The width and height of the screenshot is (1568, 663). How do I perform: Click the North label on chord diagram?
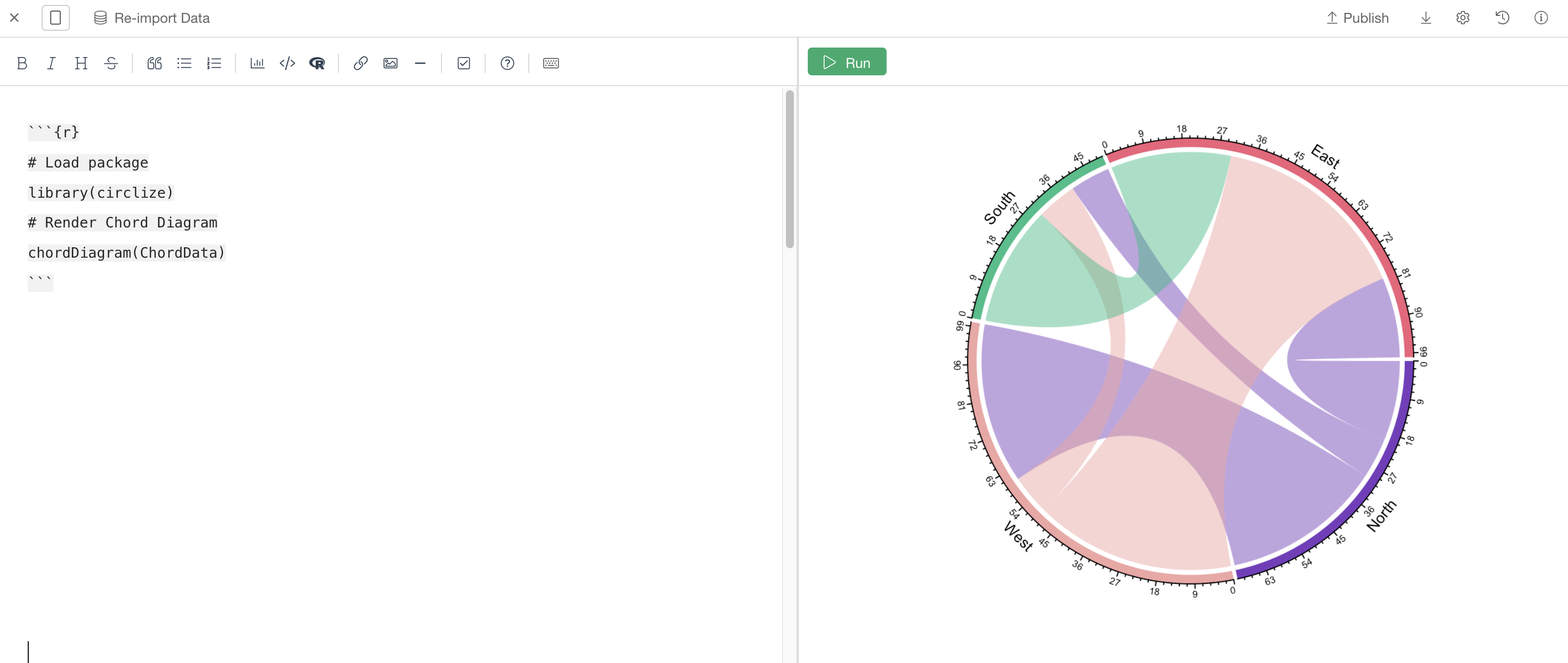tap(1381, 516)
